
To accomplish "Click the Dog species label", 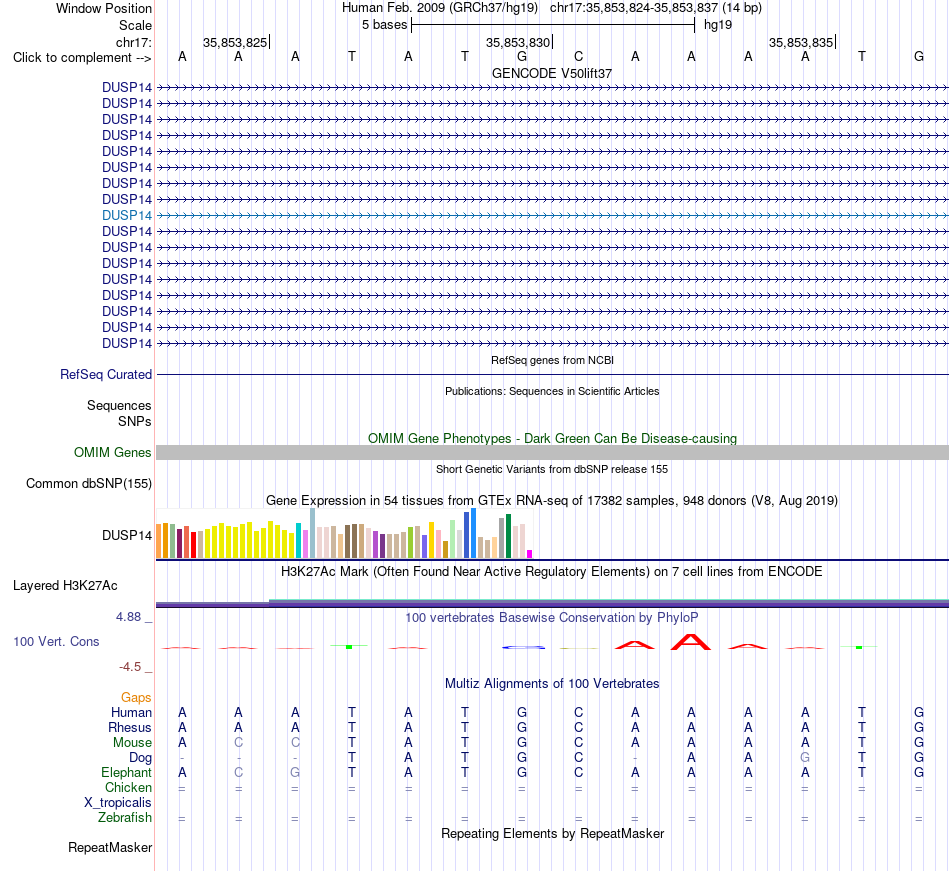I will tap(140, 758).
